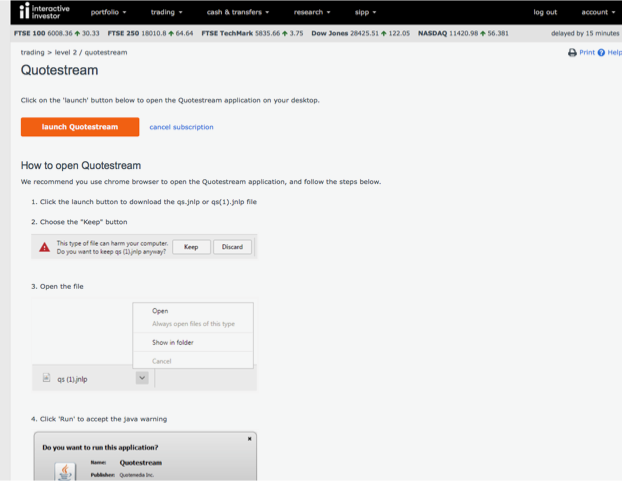Click the download chevron next to qs (1).jnlp
Image resolution: width=622 pixels, height=481 pixels.
click(142, 378)
